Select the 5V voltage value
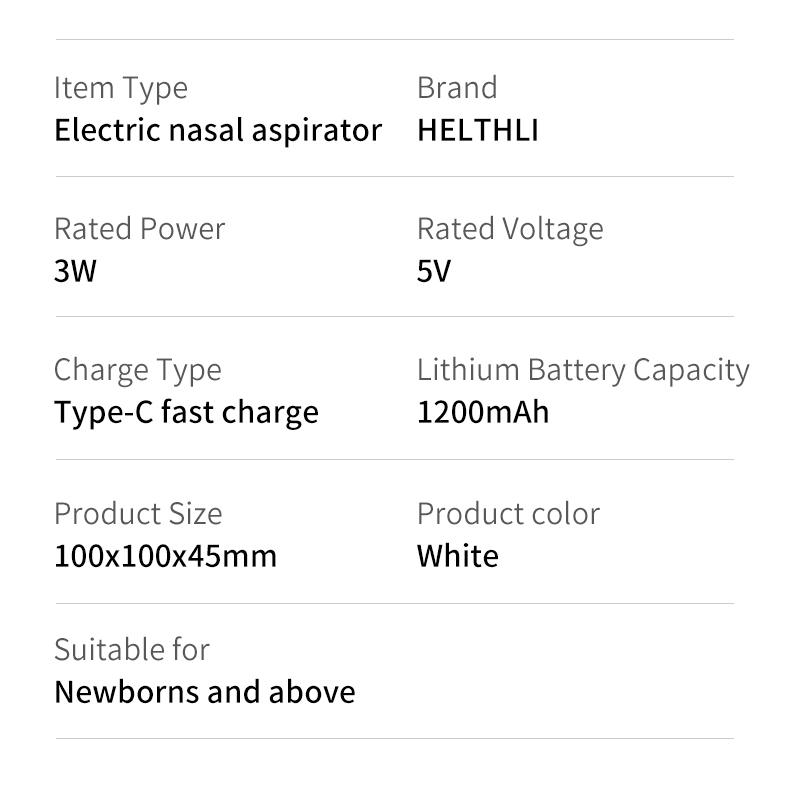 434,271
